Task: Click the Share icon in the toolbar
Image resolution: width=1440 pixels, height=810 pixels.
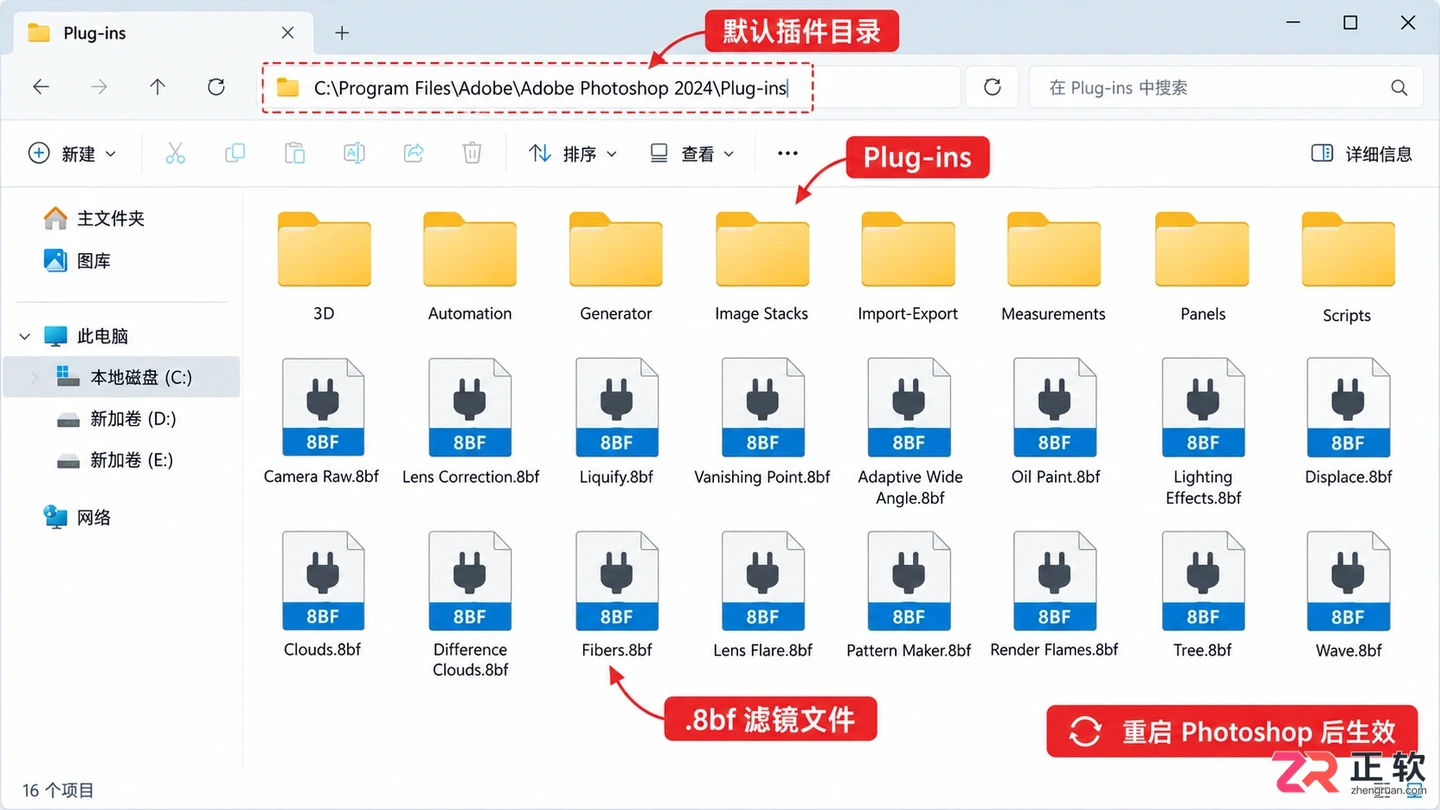Action: pos(413,153)
